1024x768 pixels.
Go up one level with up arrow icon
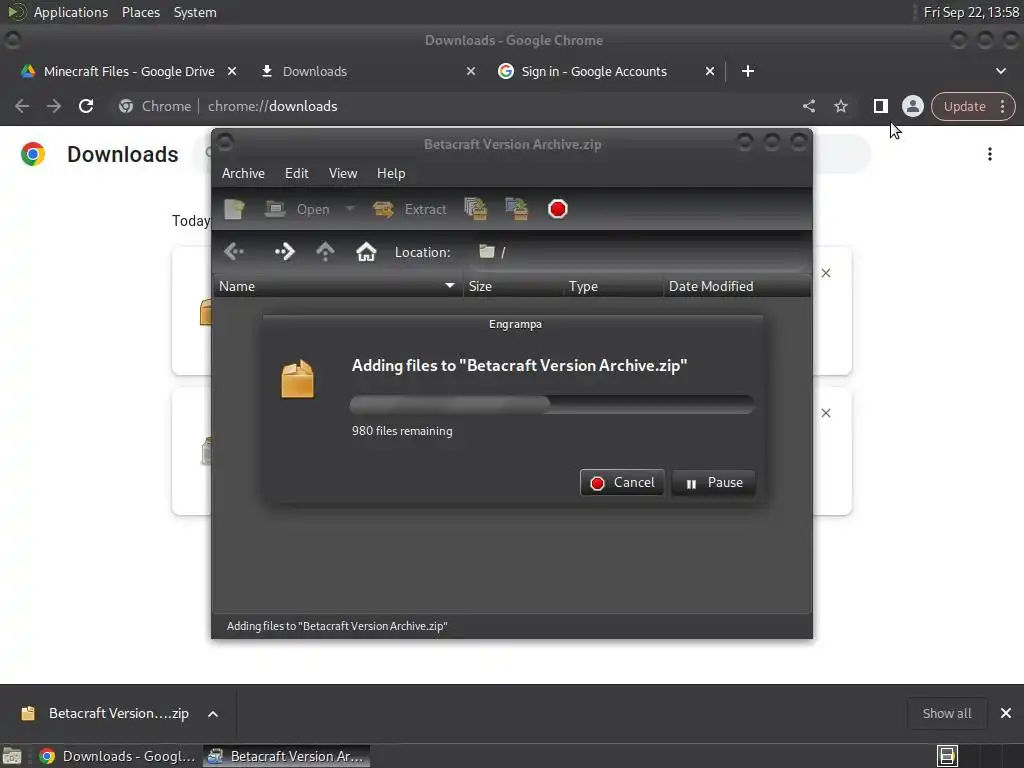click(x=325, y=251)
